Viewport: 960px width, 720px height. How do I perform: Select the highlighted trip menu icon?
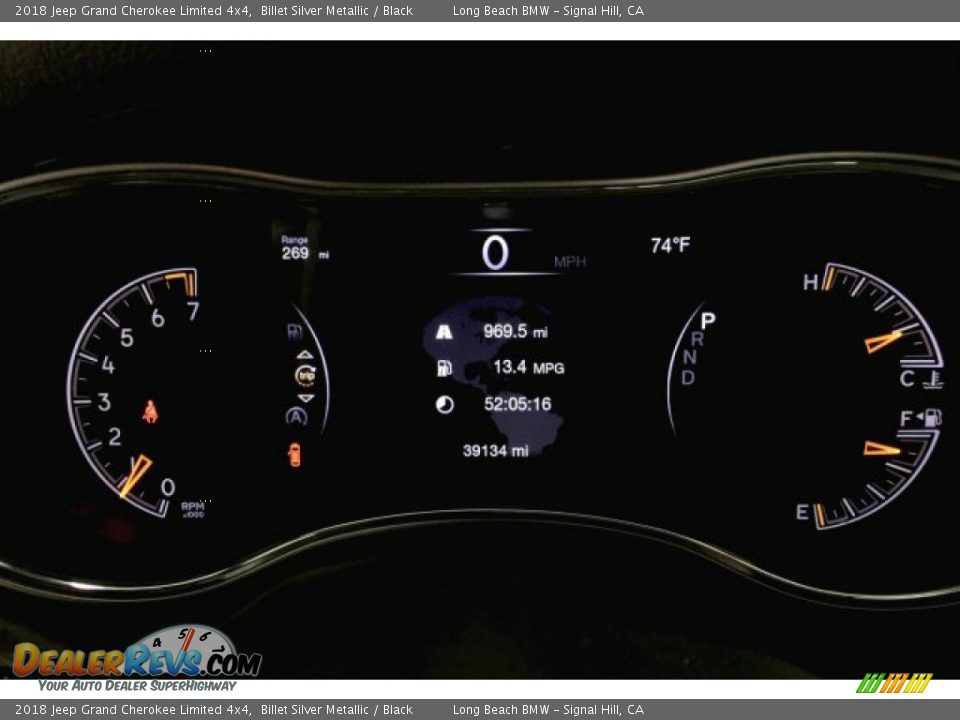[305, 375]
